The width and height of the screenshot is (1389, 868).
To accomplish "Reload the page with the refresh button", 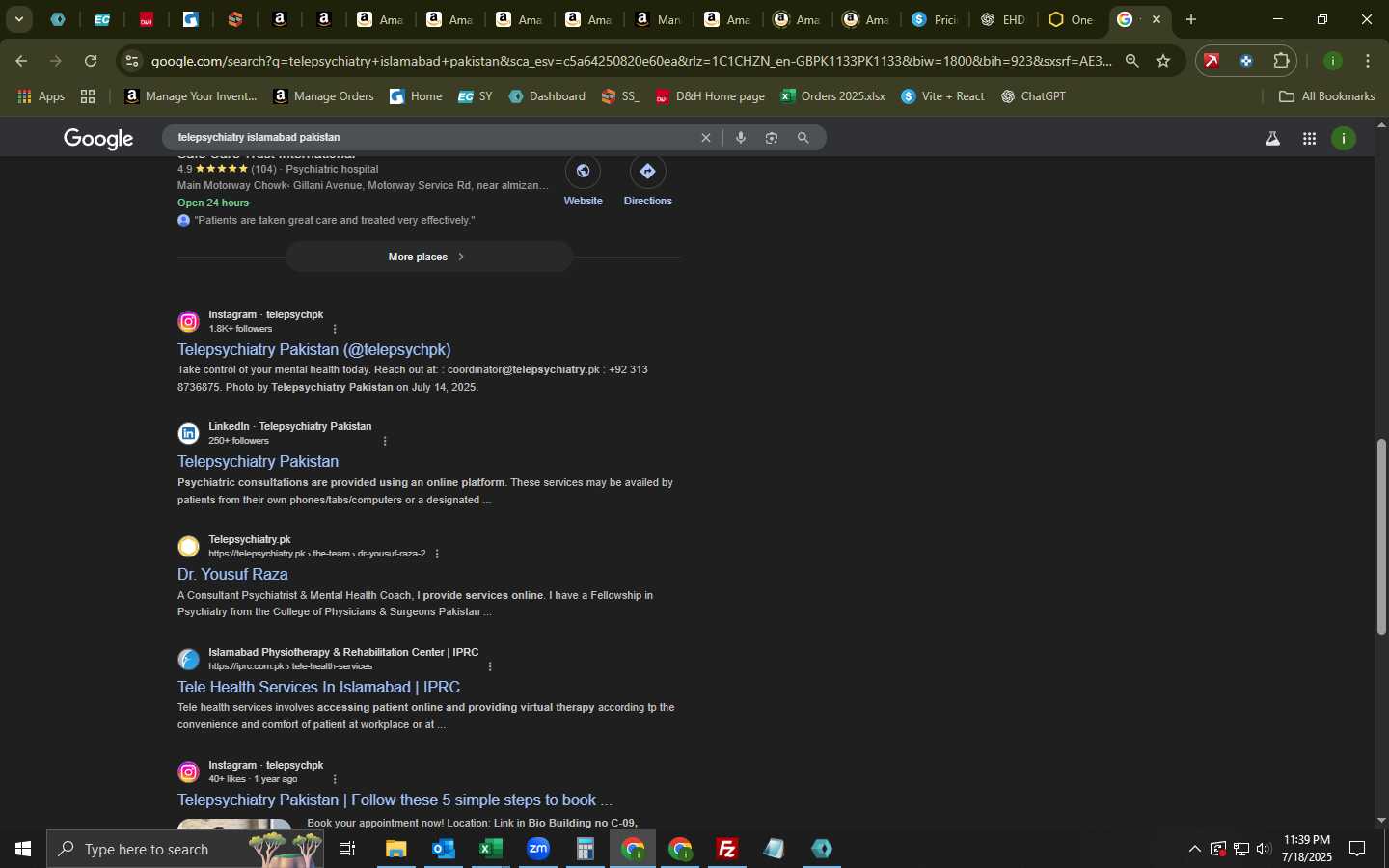I will point(91,61).
